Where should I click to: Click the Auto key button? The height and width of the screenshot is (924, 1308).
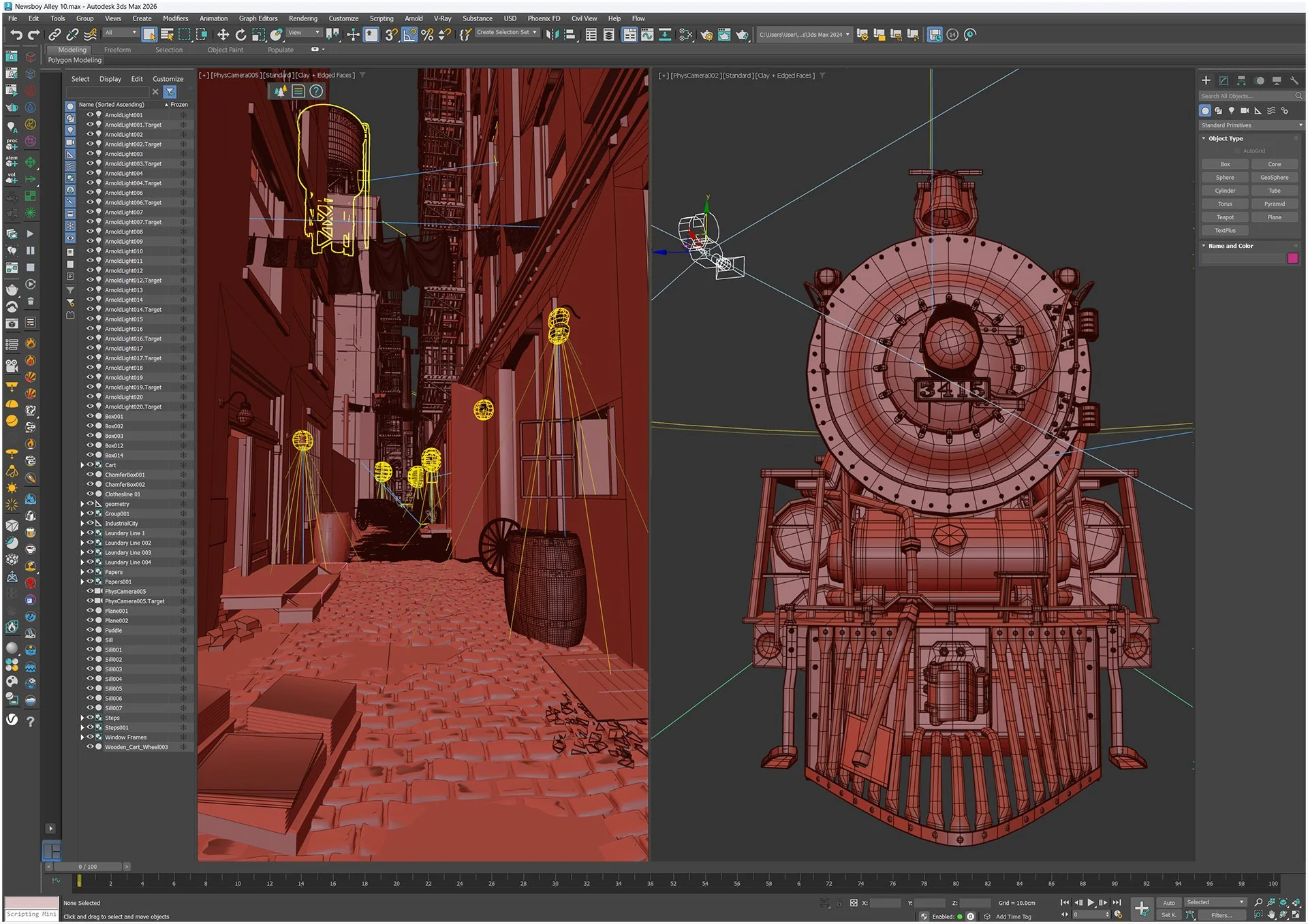[x=1168, y=902]
